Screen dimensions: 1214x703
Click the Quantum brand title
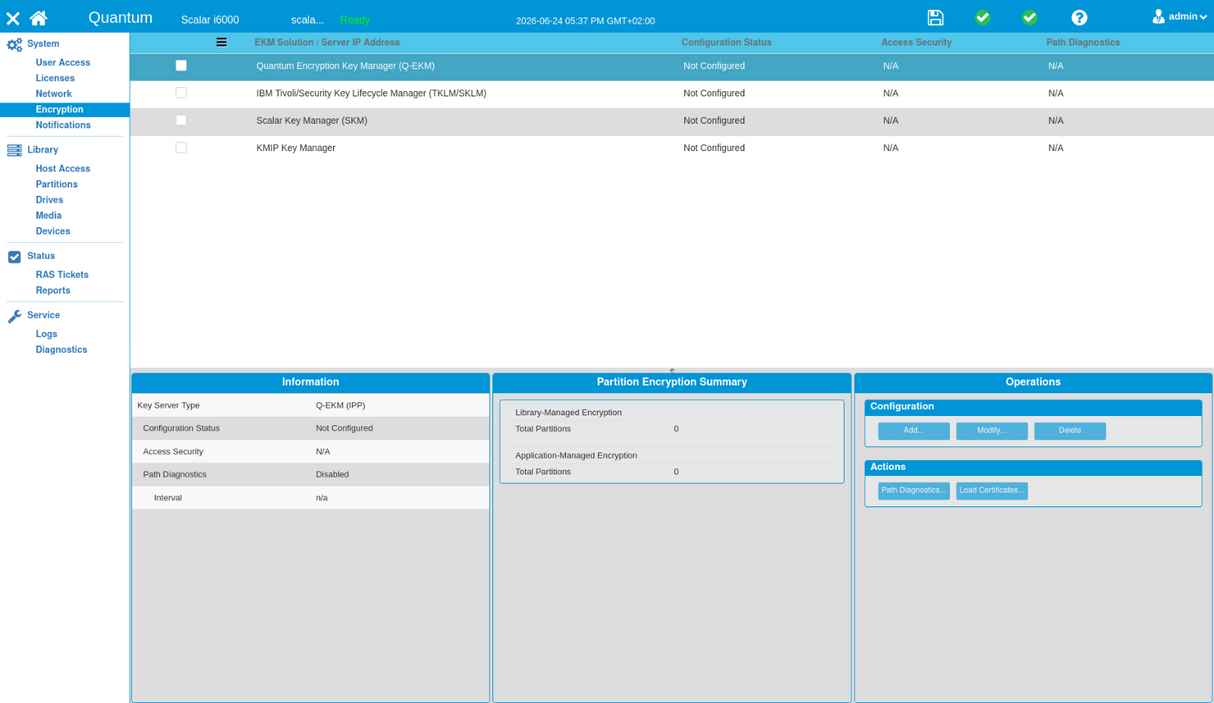point(120,18)
